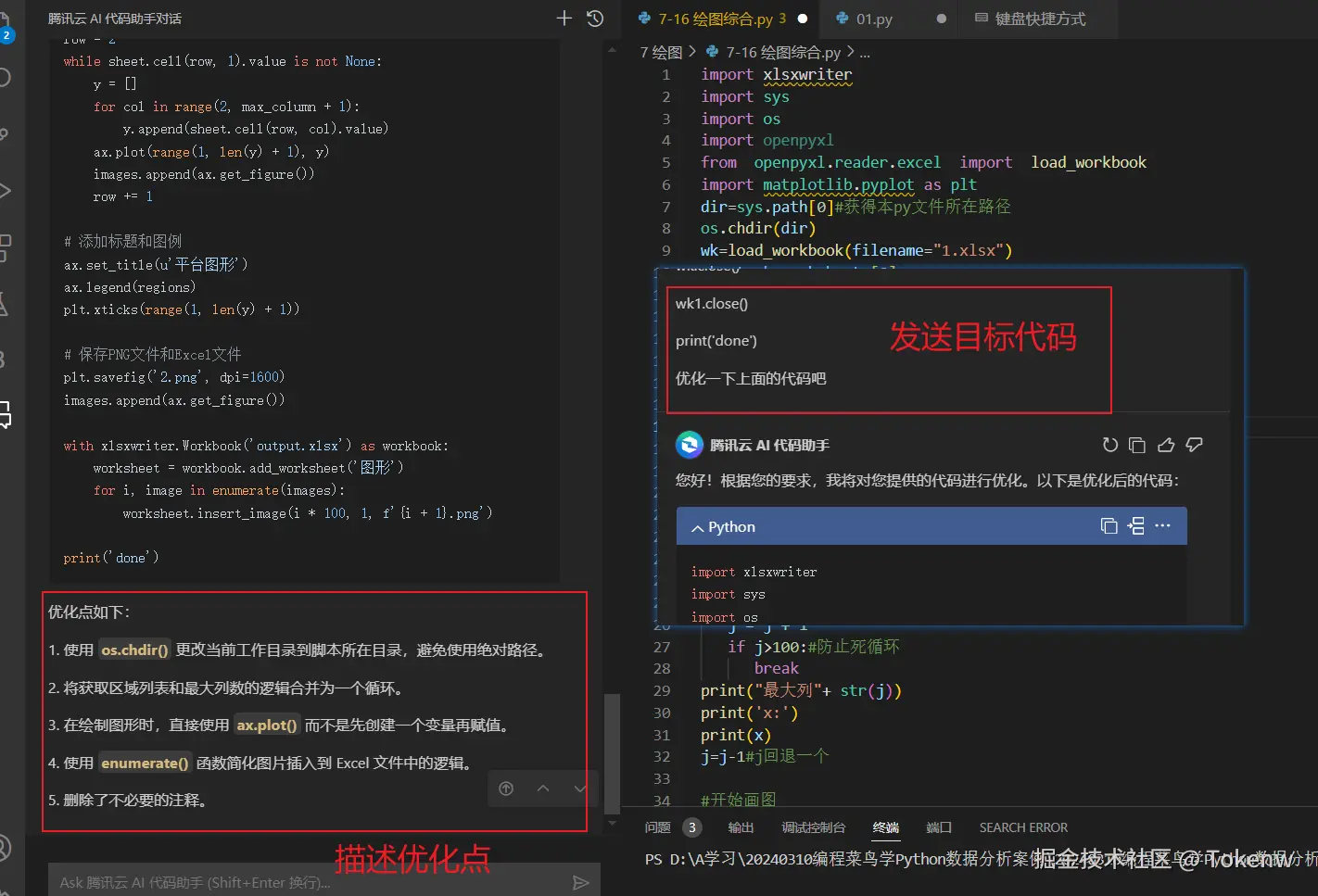Image resolution: width=1318 pixels, height=896 pixels.
Task: Click line 1 import xlsxwriter in editor
Action: [776, 74]
